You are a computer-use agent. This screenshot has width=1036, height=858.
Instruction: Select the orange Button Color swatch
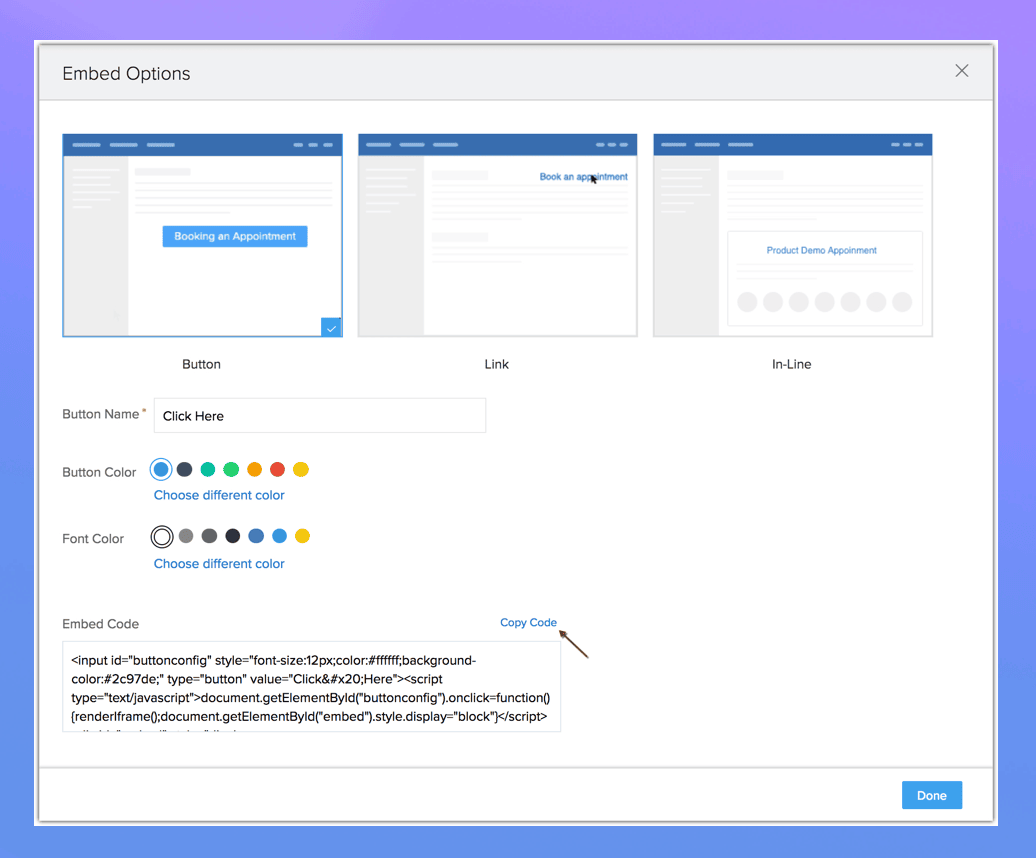click(254, 469)
